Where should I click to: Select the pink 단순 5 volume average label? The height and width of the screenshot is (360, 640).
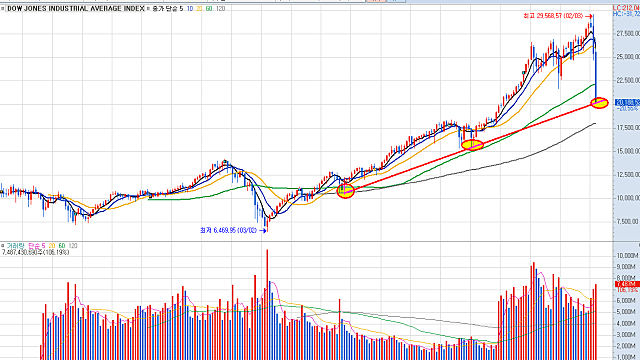click(36, 246)
